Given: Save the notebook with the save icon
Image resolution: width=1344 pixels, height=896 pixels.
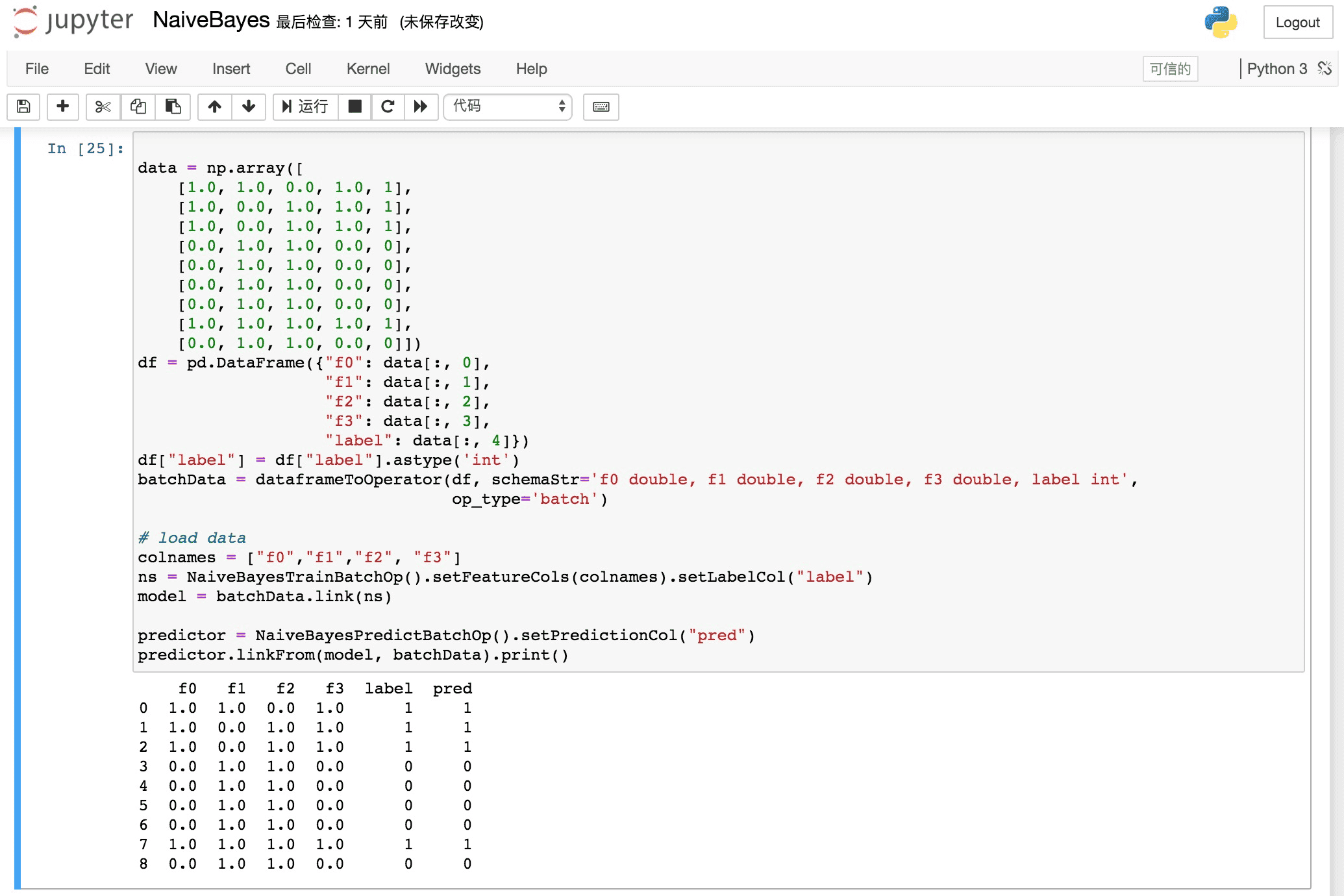Looking at the screenshot, I should click(23, 107).
